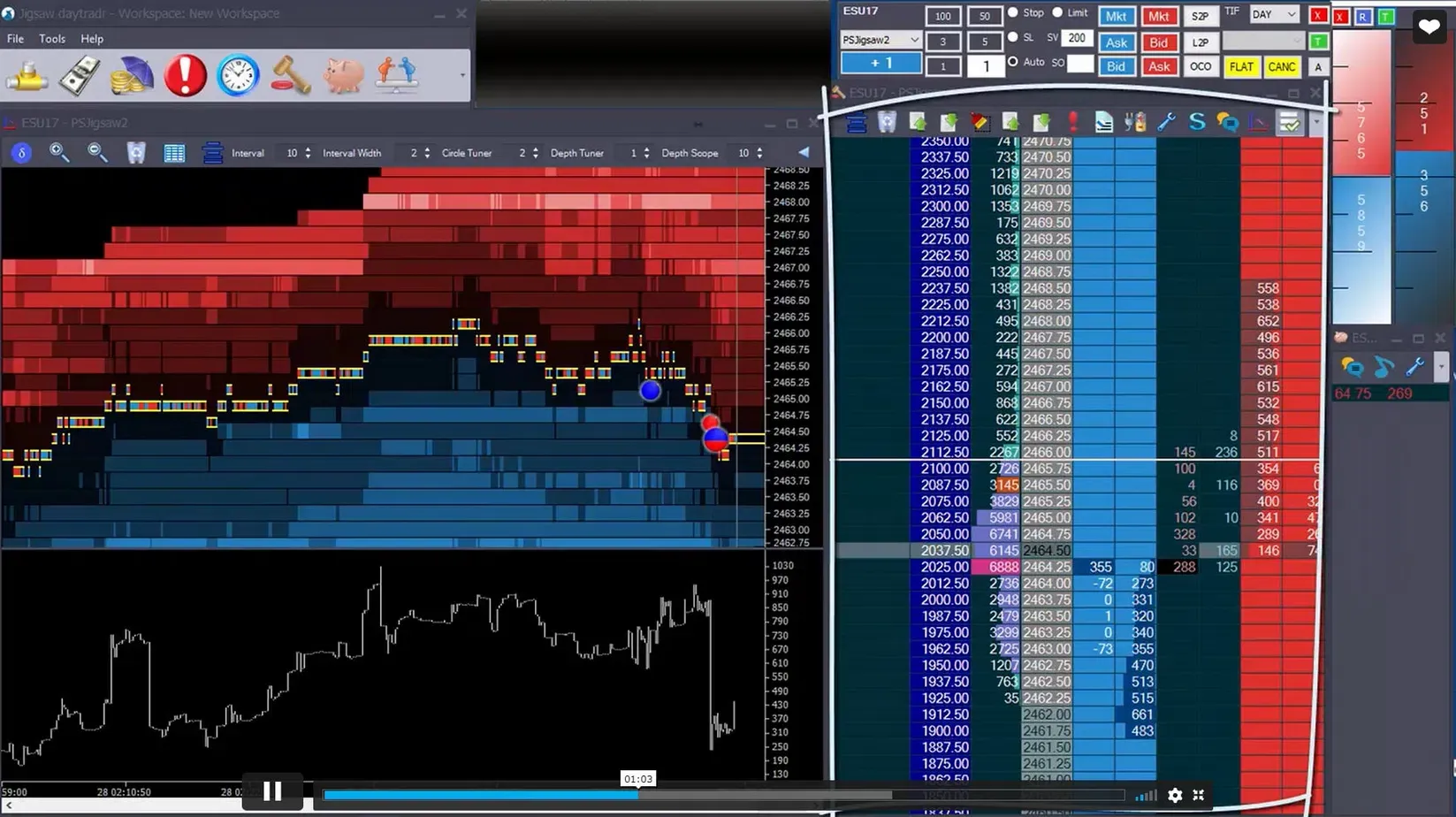The image size is (1456, 817).
Task: Select the Stop order radio button
Action: 1013,12
